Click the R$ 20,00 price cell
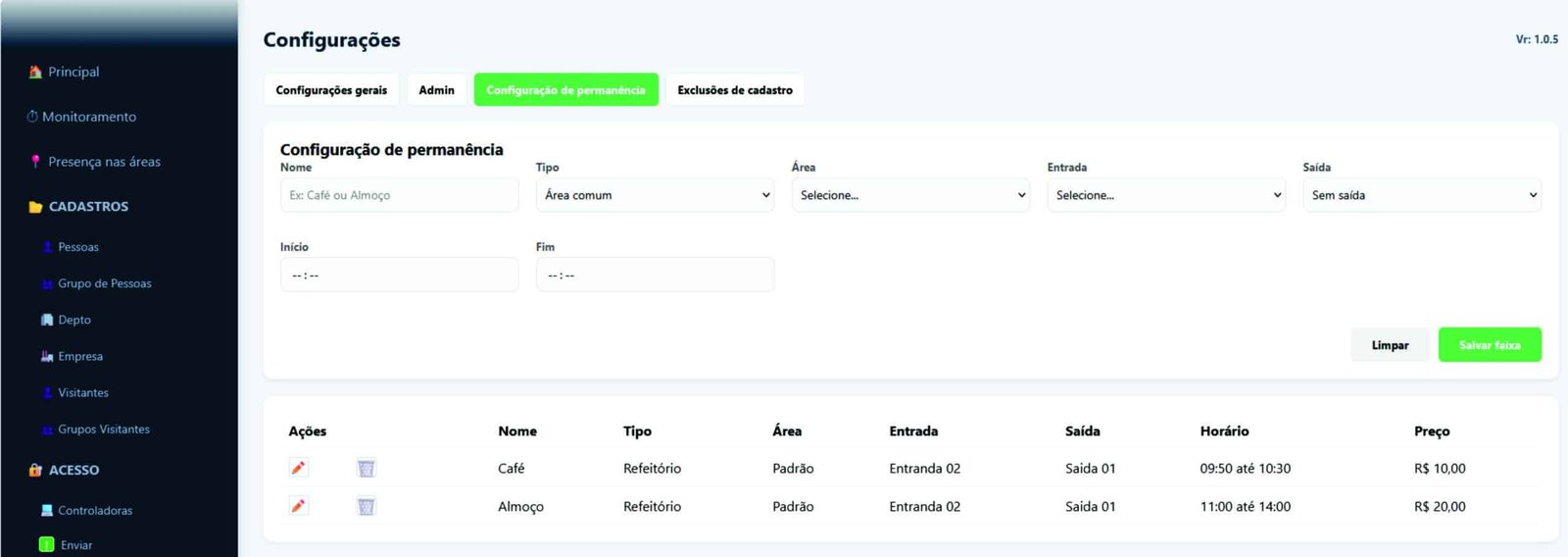 pos(1440,506)
